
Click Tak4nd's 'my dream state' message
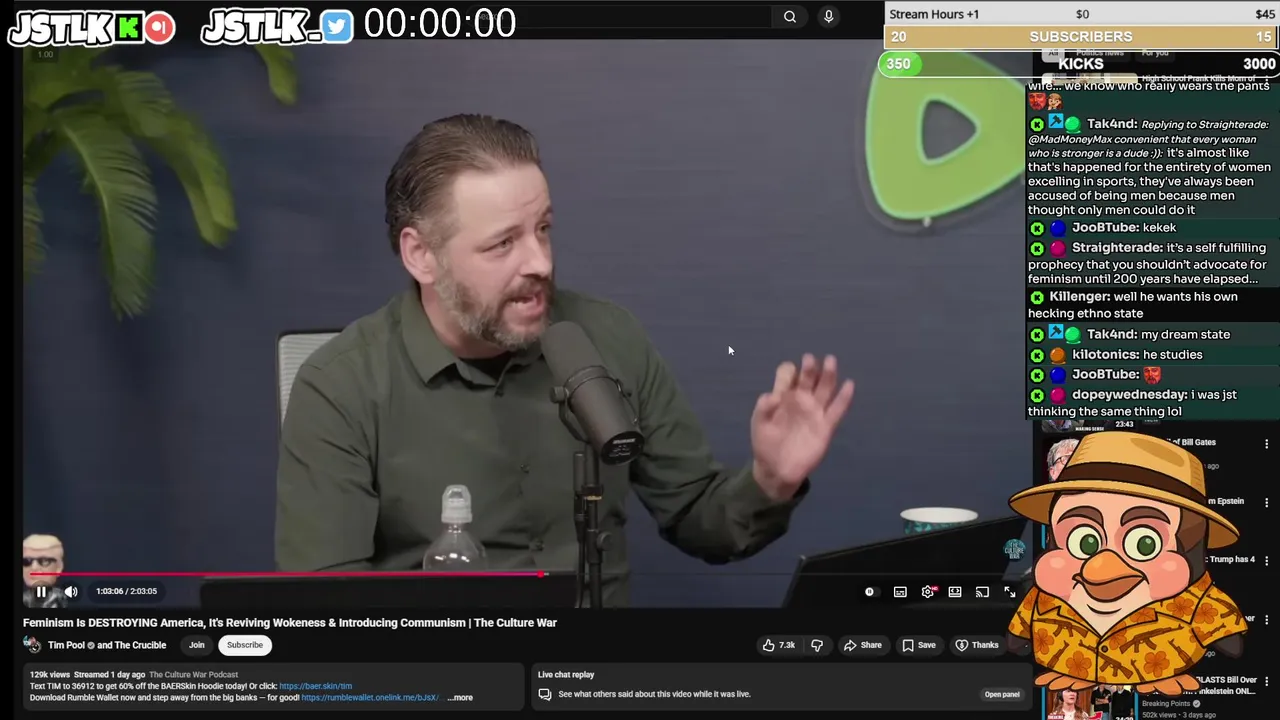point(1186,335)
